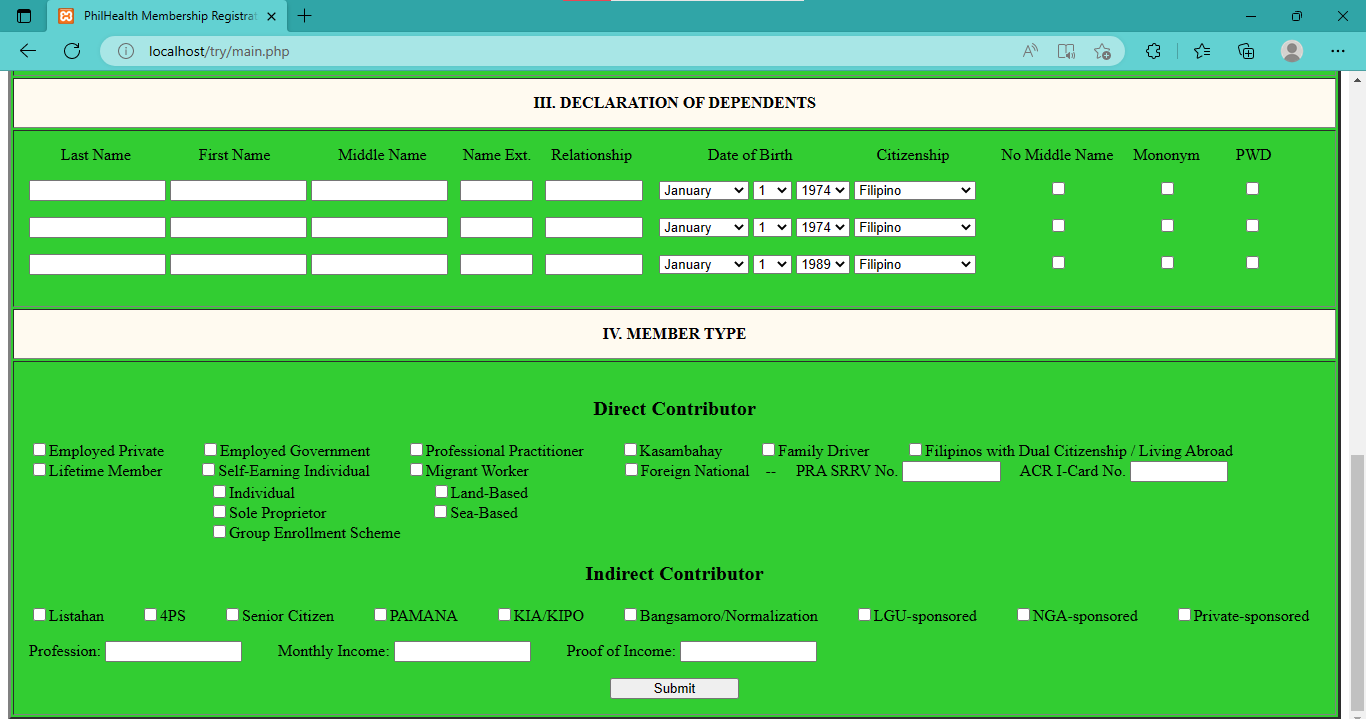Open the Collections icon
The image size is (1366, 719).
(1245, 51)
